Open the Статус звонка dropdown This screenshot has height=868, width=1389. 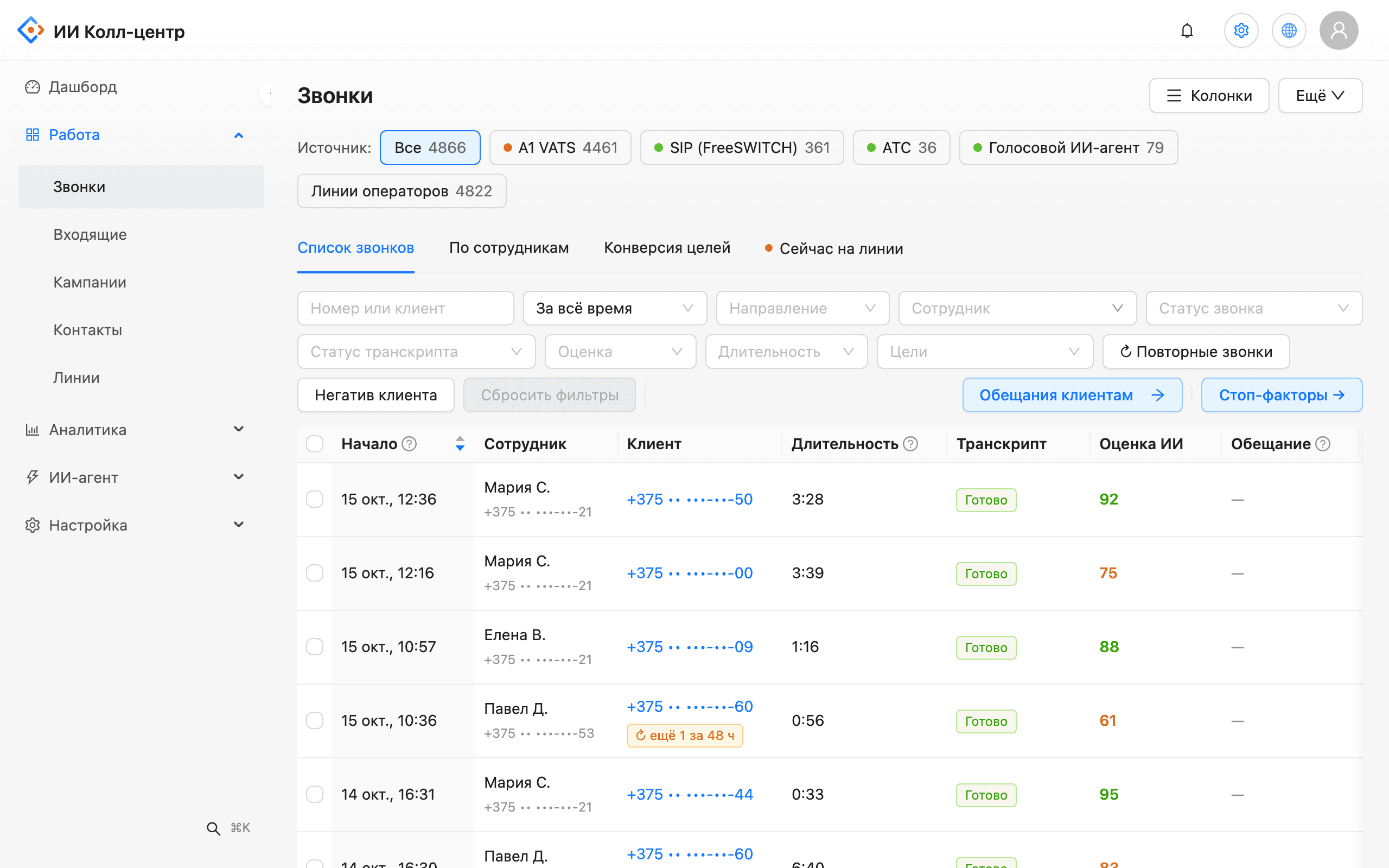coord(1253,308)
